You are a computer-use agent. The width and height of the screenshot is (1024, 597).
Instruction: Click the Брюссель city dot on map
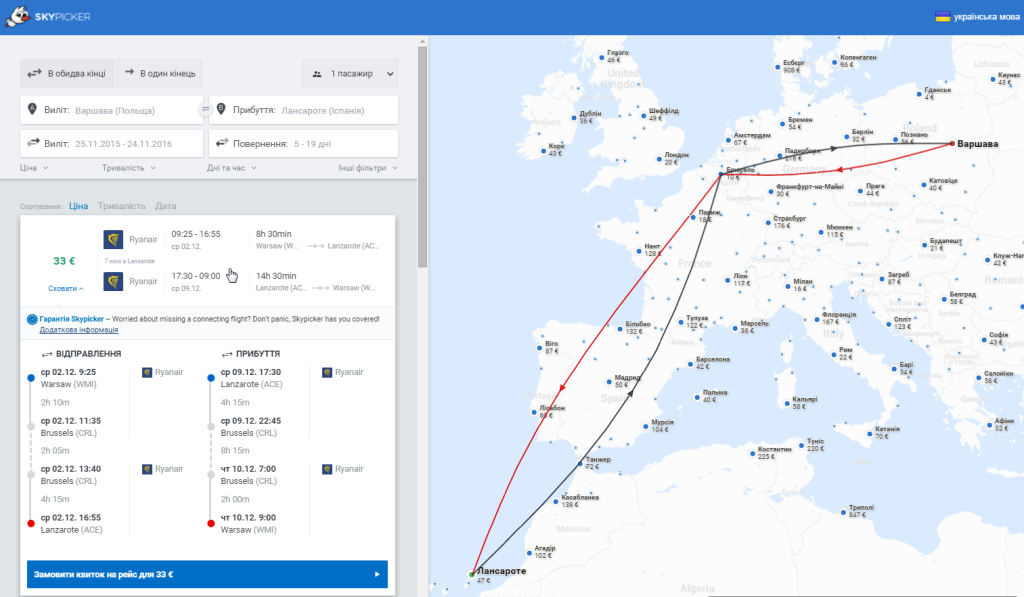tap(721, 174)
